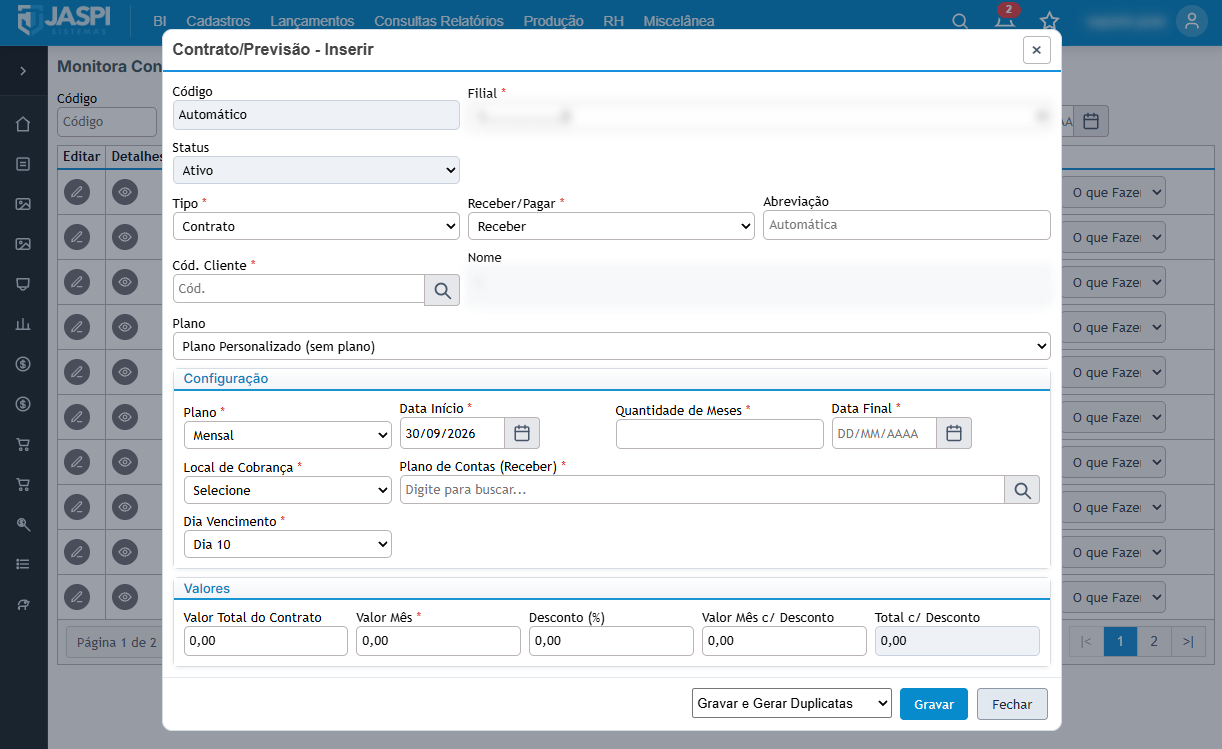Click the search magnifier in the top bar

click(x=959, y=21)
